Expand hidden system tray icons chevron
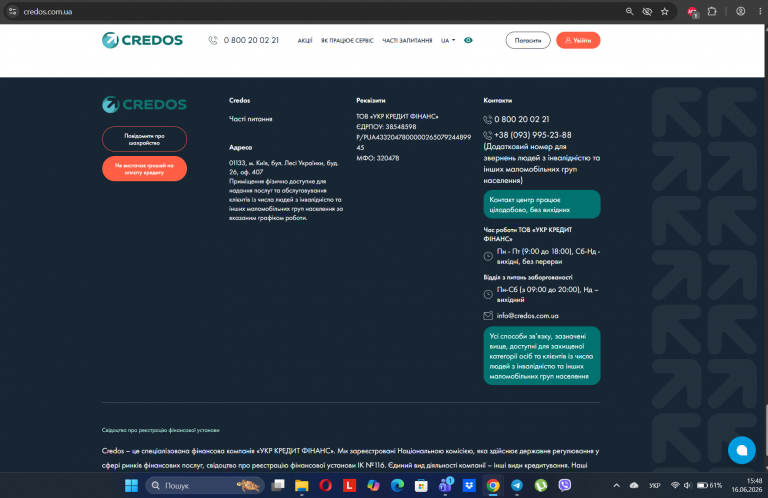This screenshot has height=498, width=768. coord(617,485)
